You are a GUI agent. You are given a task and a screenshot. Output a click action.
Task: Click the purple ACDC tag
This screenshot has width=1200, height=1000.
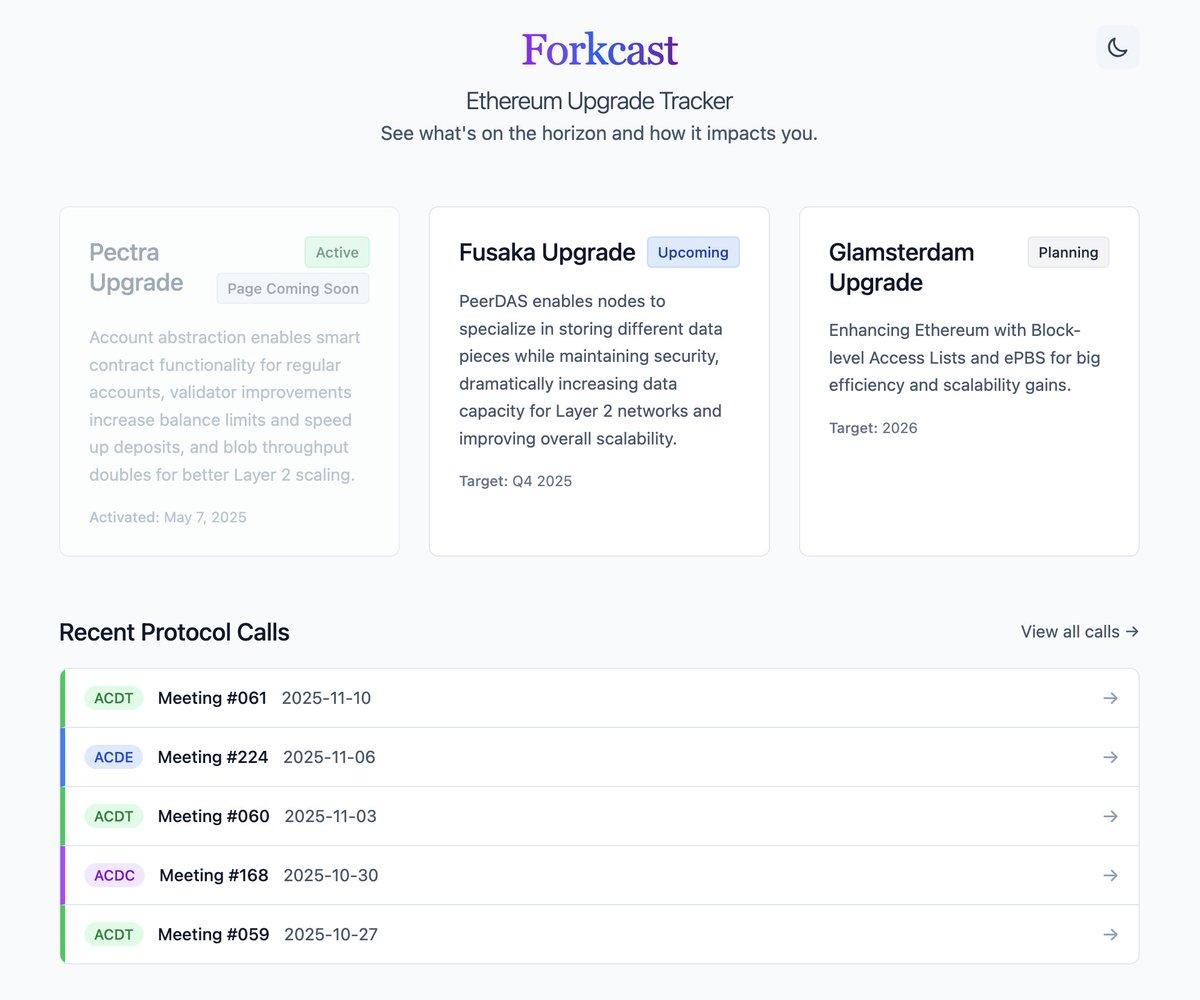pyautogui.click(x=114, y=875)
